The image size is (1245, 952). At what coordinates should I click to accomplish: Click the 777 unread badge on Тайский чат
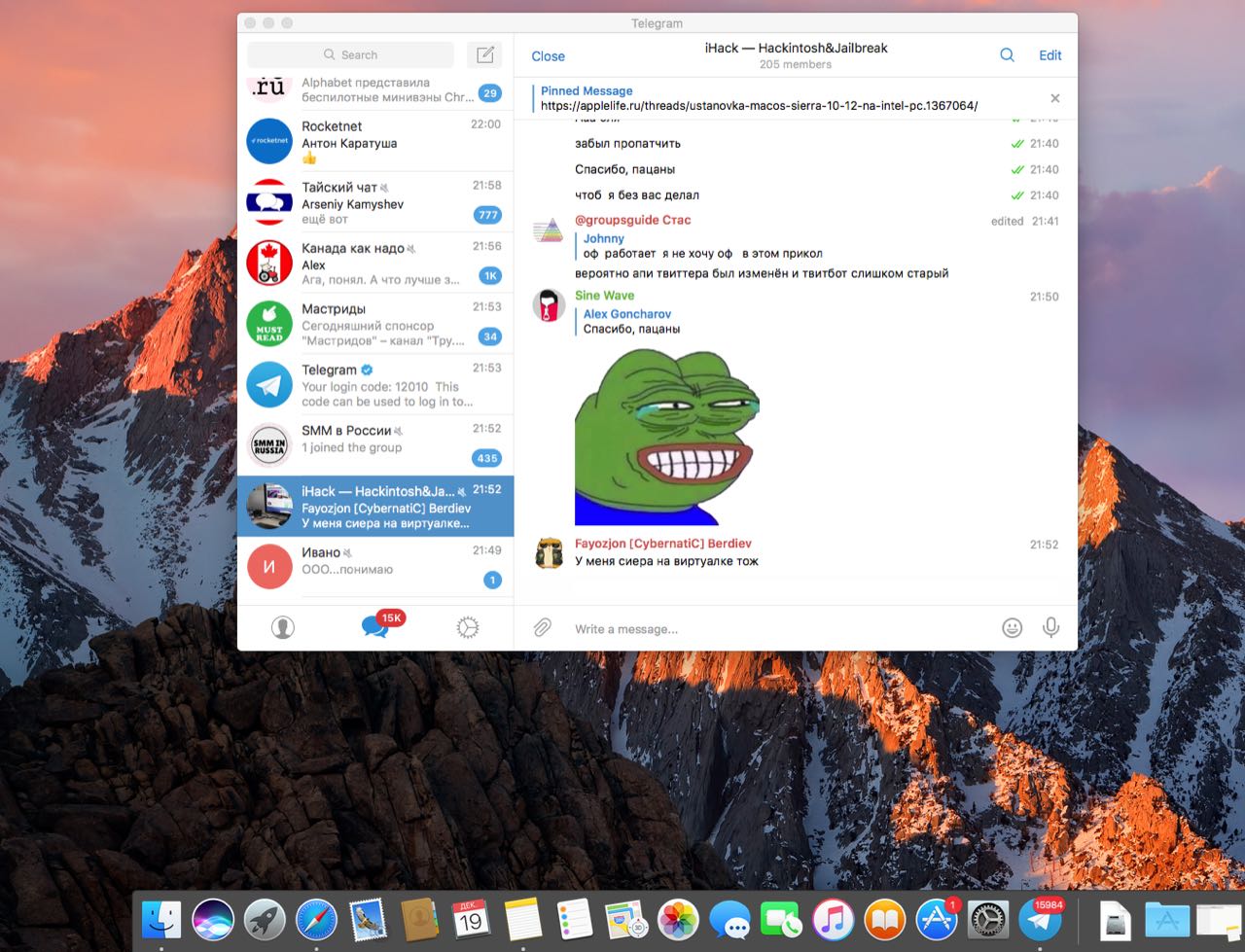488,215
